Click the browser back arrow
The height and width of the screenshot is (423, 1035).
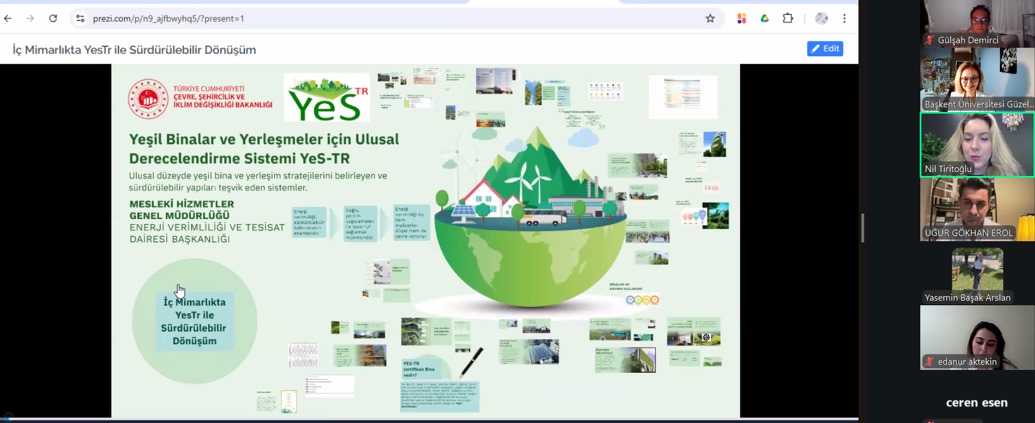coord(8,18)
